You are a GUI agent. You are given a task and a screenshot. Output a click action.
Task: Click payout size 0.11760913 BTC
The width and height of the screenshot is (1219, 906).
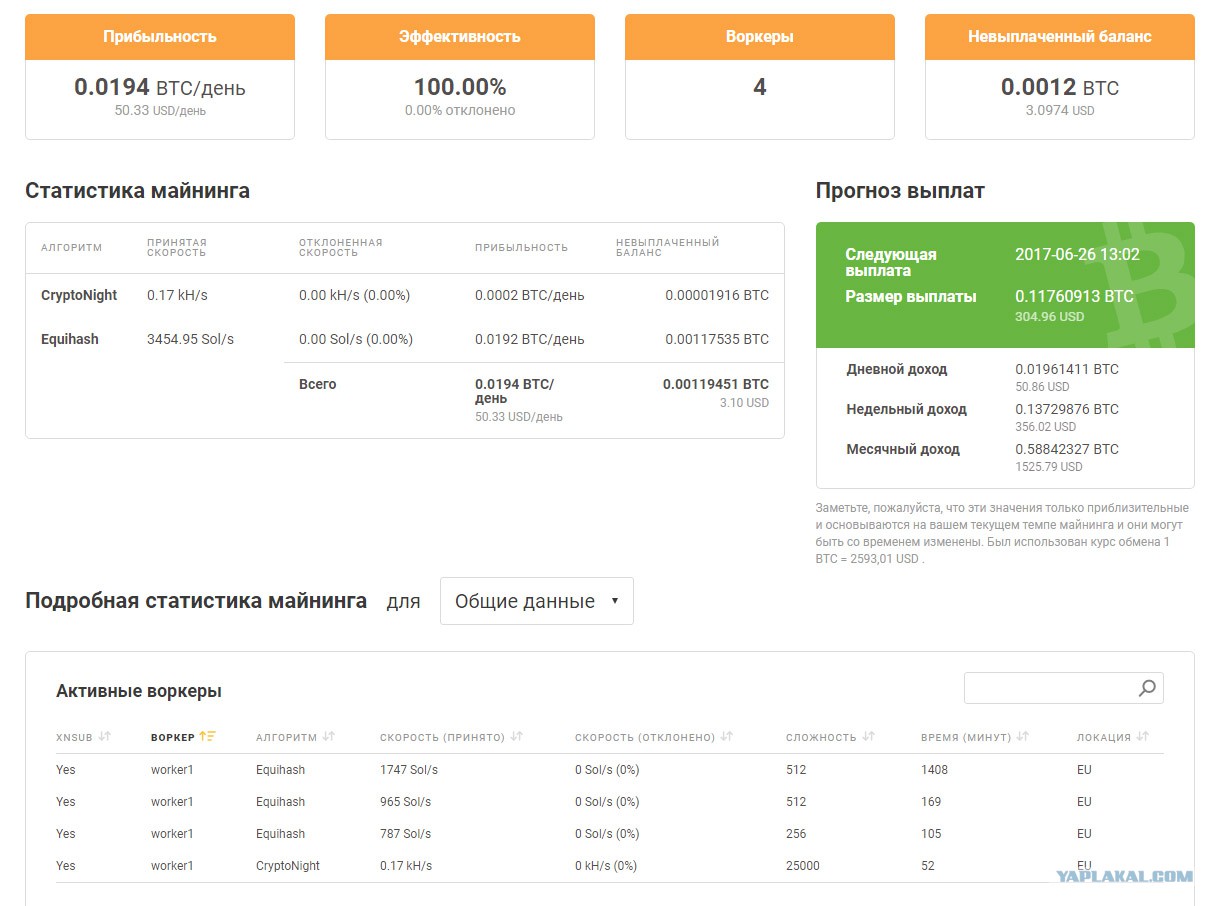coord(1075,297)
